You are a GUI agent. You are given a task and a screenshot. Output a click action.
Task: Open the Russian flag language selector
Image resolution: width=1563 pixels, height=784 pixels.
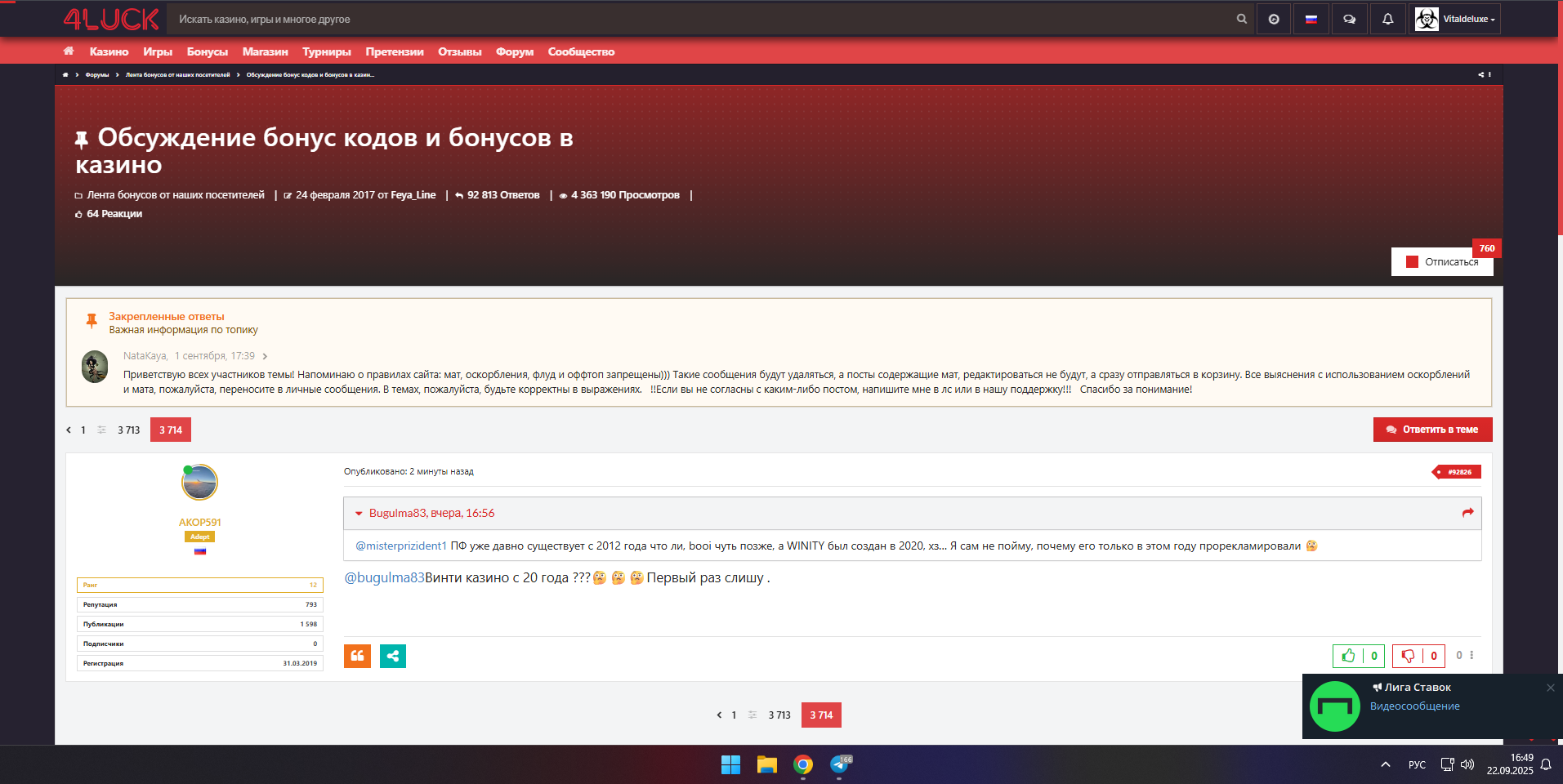point(1311,19)
